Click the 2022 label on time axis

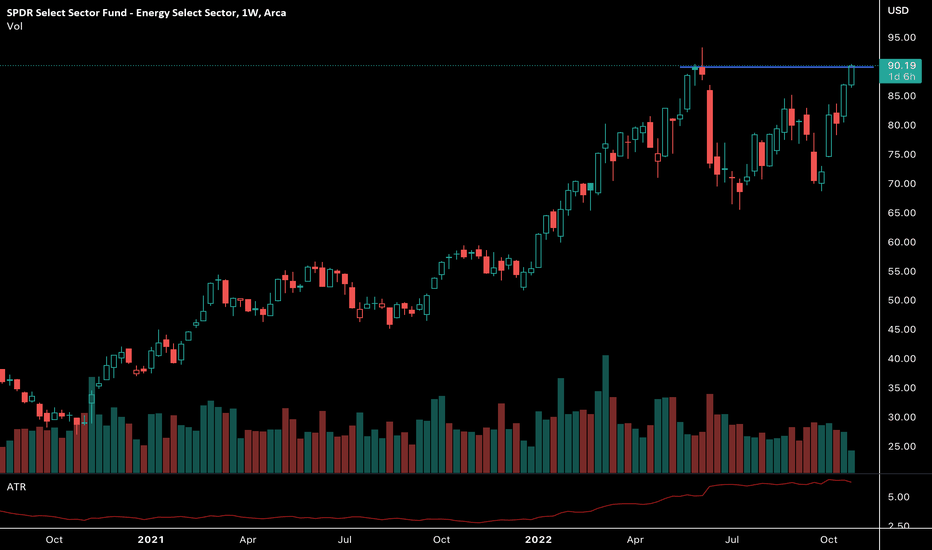tap(539, 540)
